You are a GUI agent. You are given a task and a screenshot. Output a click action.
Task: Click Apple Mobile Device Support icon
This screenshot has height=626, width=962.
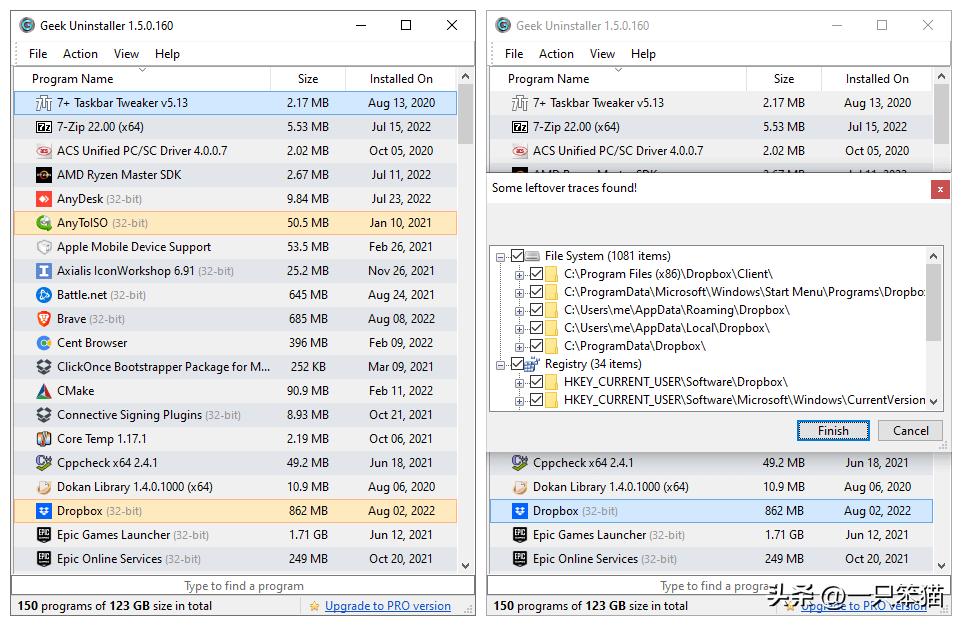click(44, 247)
